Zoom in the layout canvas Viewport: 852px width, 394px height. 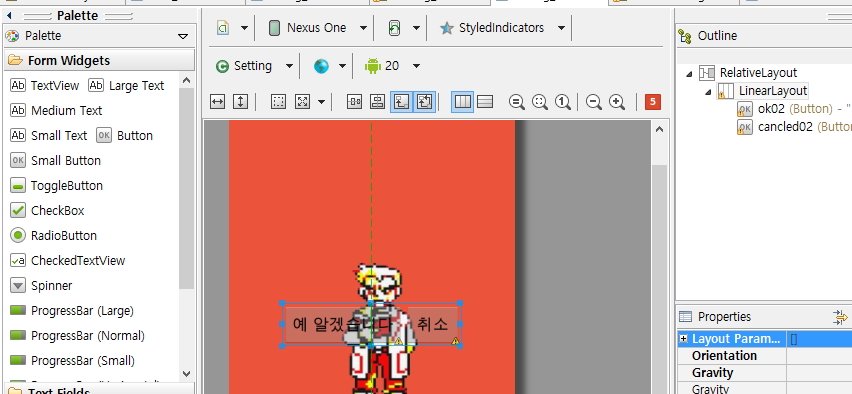coord(617,102)
